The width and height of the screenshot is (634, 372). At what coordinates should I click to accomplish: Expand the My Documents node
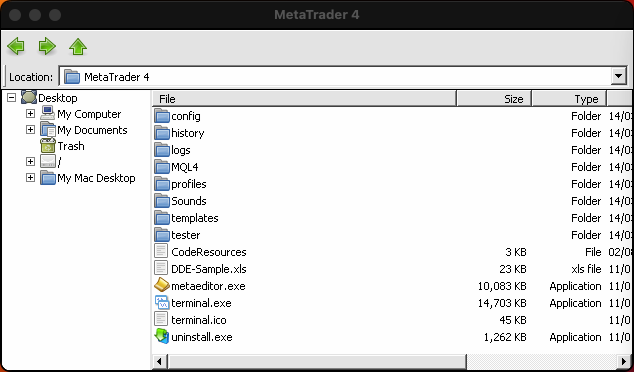pos(30,130)
